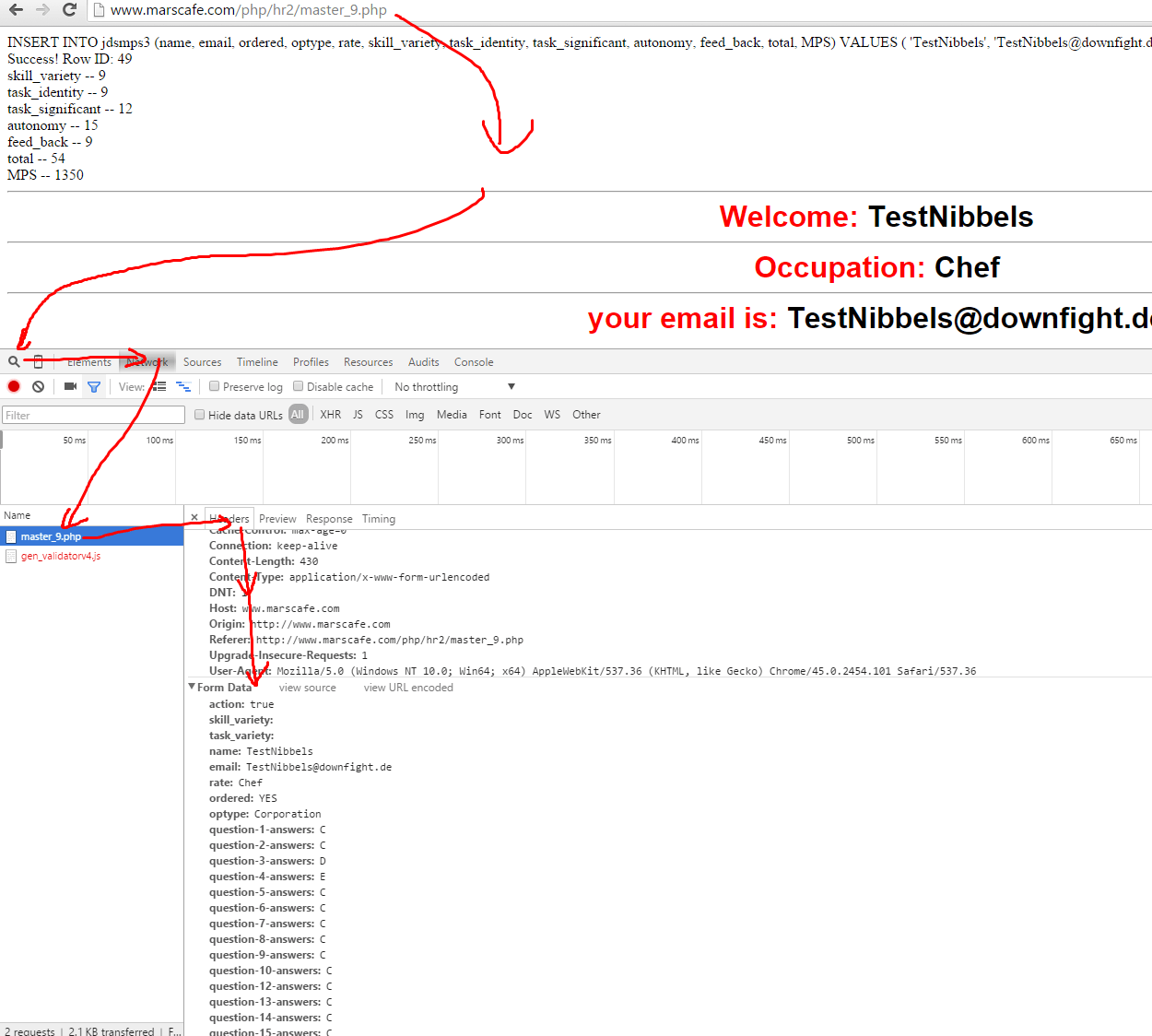Select the XHR filter type
This screenshot has width=1152, height=1036.
tap(330, 414)
